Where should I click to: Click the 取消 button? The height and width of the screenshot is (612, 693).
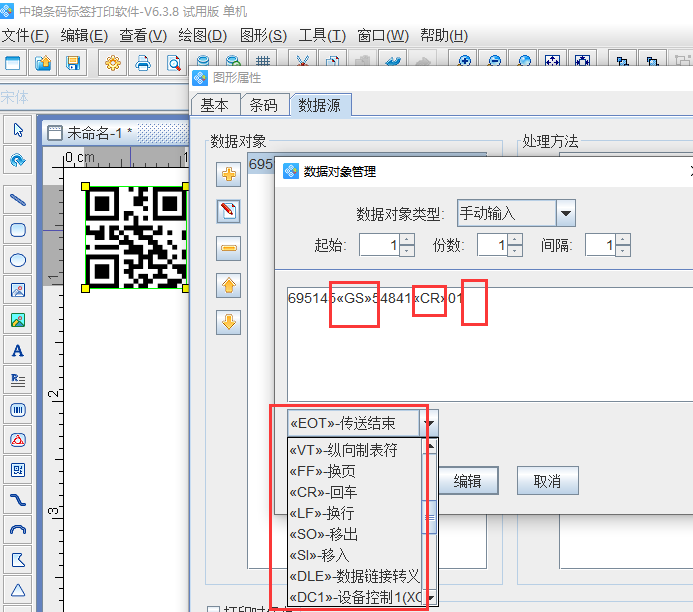(547, 481)
